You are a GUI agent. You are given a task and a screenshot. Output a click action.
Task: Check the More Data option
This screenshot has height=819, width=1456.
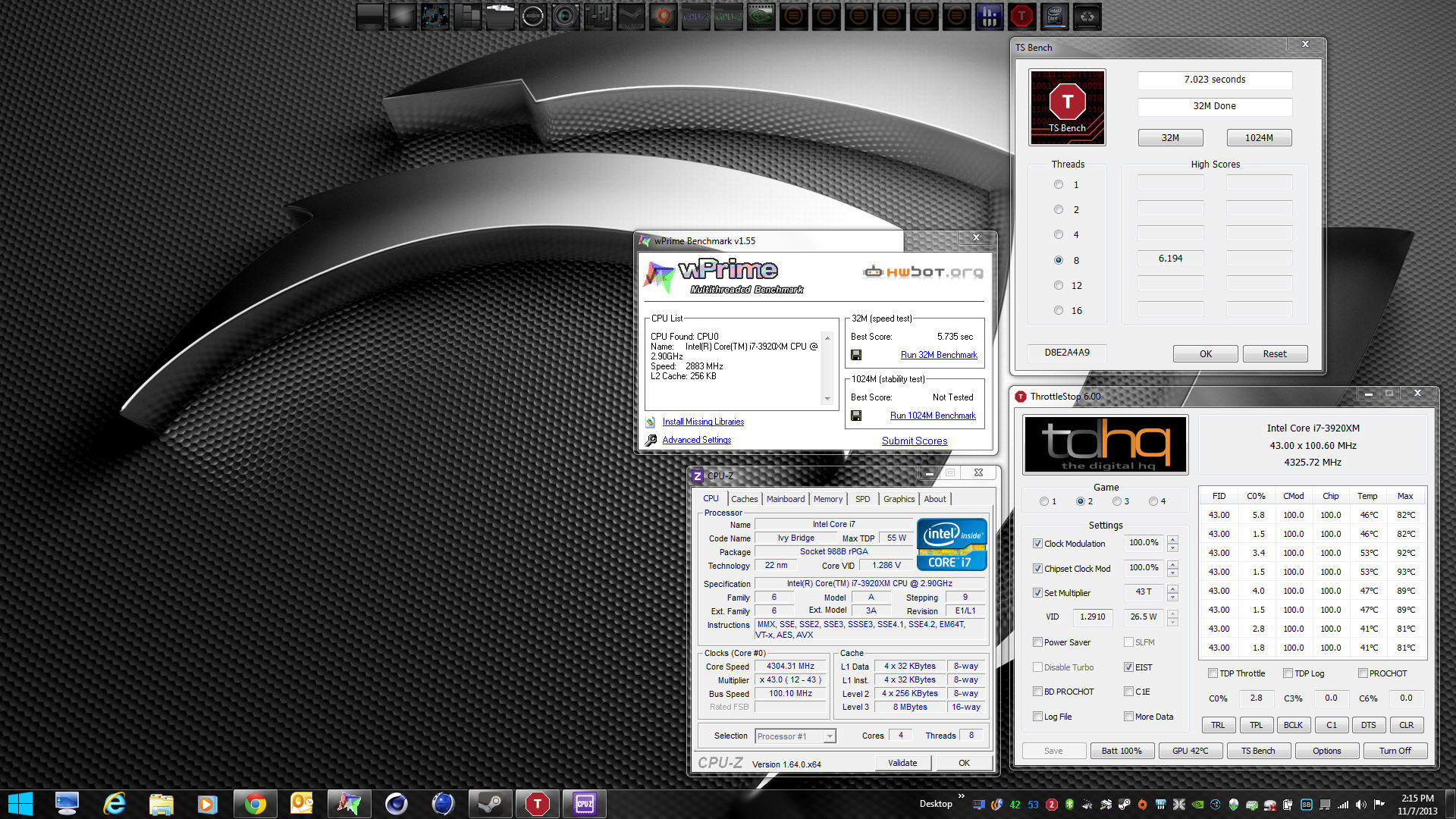(1128, 717)
